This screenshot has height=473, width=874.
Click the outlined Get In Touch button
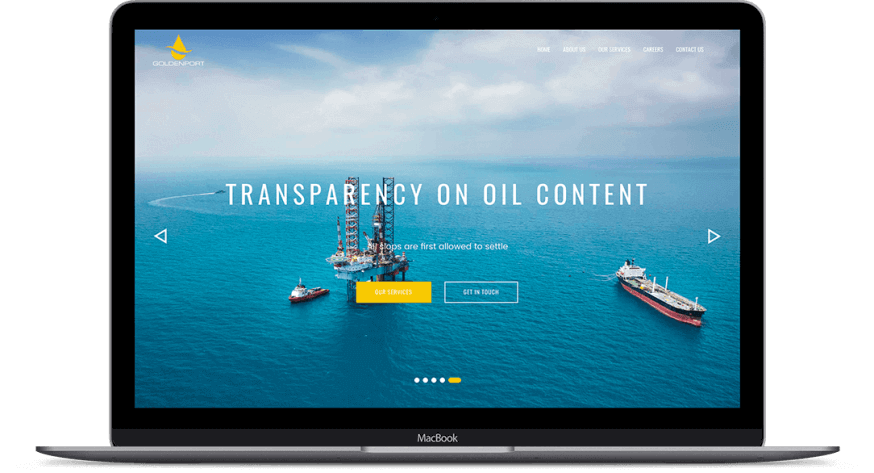[481, 292]
